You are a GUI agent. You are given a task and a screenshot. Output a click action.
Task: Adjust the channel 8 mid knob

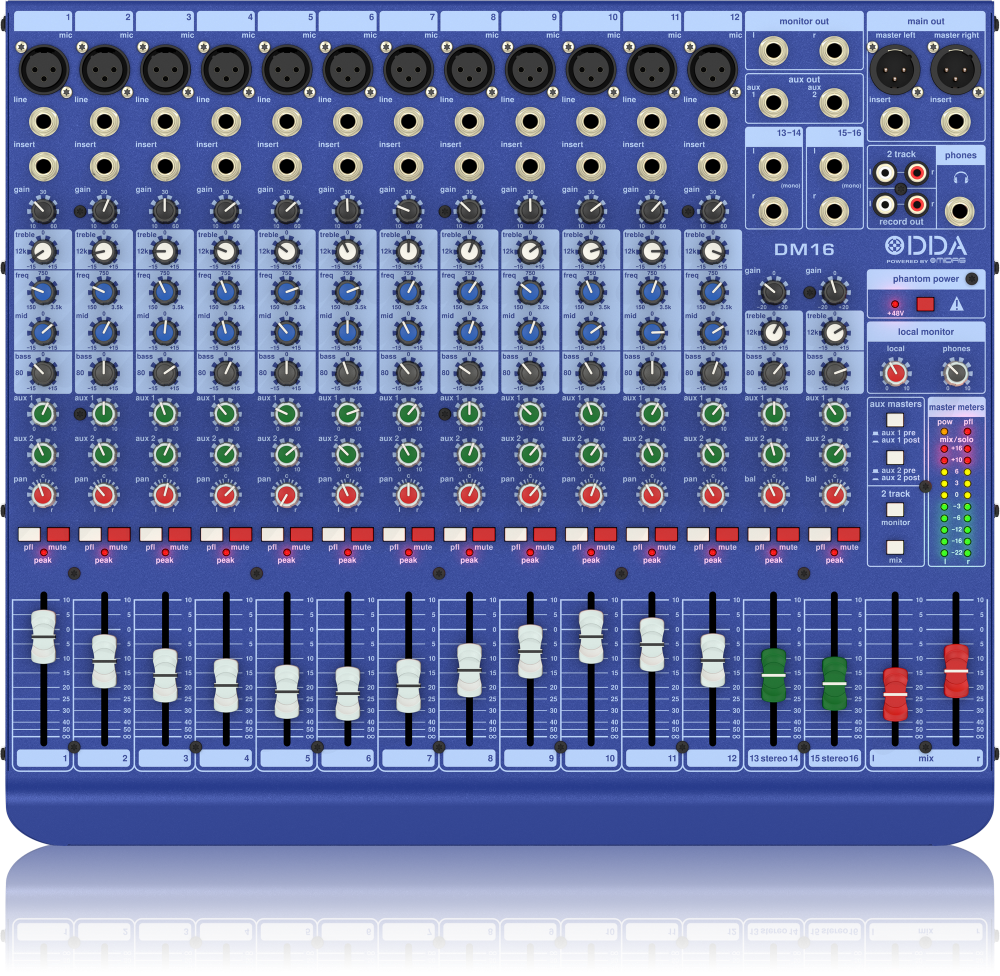[x=469, y=332]
